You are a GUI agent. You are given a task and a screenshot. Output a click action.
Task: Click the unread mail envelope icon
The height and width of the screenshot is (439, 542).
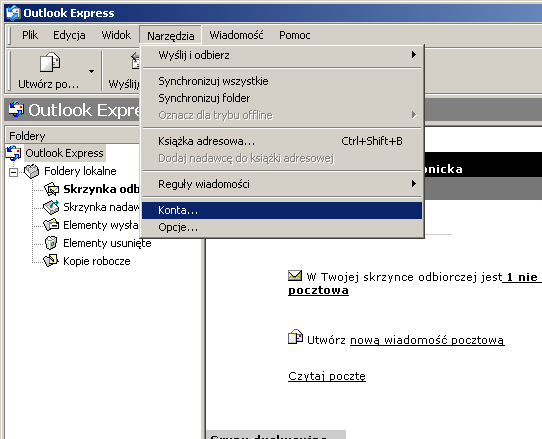tap(295, 275)
